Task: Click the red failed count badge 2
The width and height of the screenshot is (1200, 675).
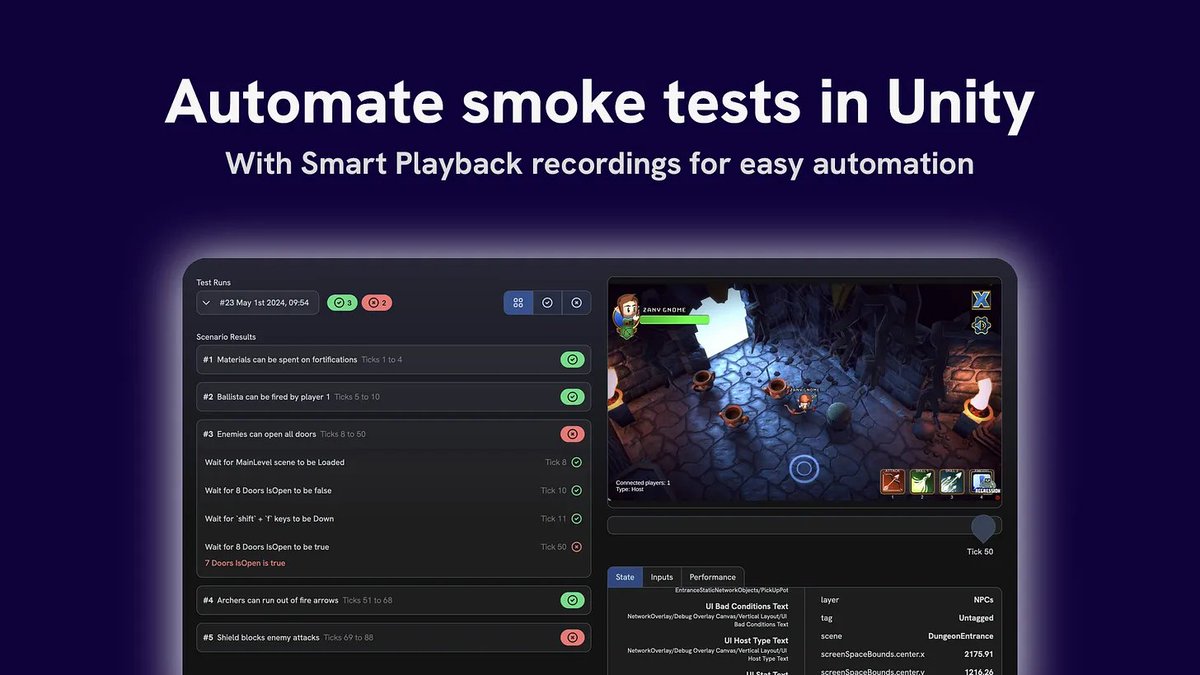Action: [376, 302]
